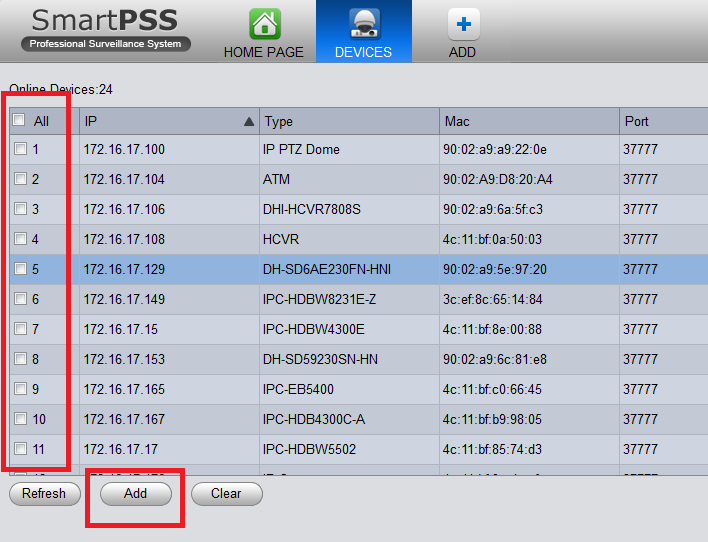
Task: Click Mac address 4c:11:bf:0a:50:03
Action: [492, 239]
